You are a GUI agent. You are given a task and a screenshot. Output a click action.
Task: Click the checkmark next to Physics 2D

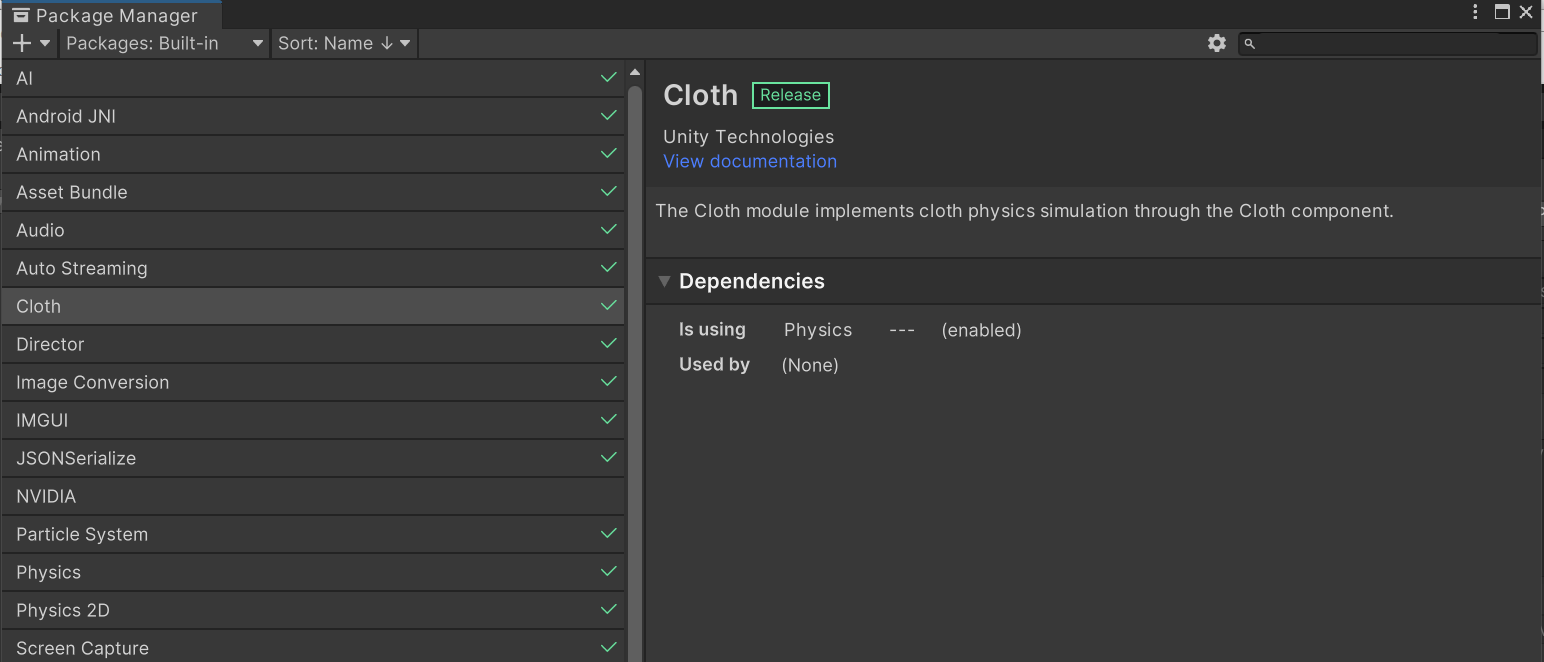(608, 610)
